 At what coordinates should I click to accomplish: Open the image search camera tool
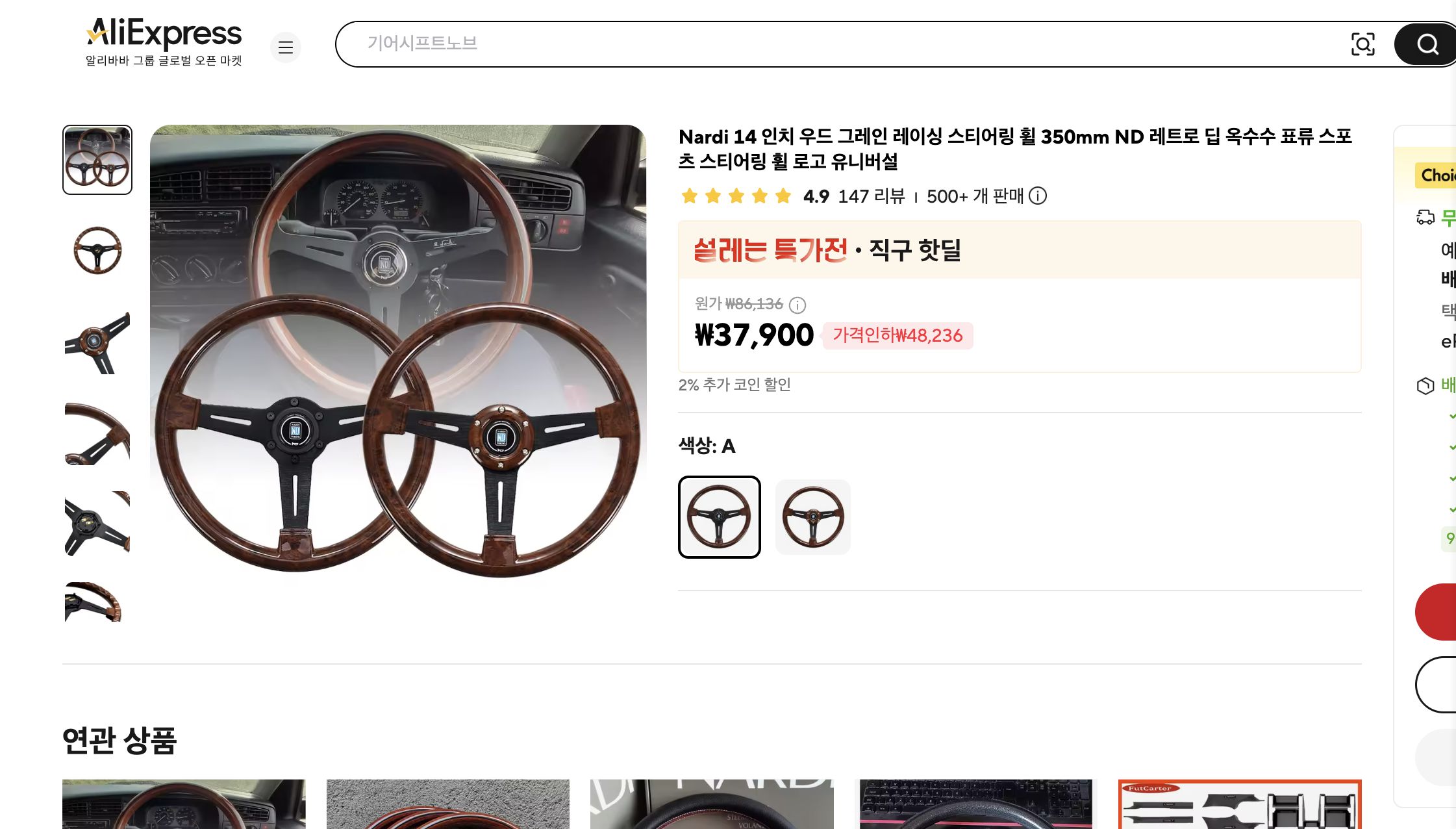(x=1363, y=44)
